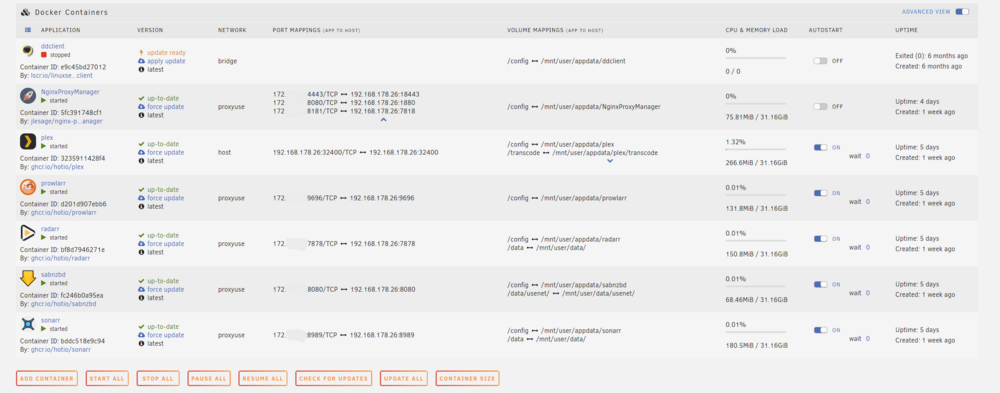The image size is (1000, 393).
Task: Click the Exited (0): 6 months ago text
Action: [932, 56]
